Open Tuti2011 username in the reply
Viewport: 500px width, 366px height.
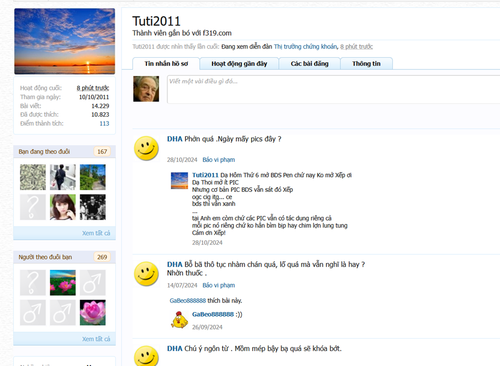(x=205, y=175)
